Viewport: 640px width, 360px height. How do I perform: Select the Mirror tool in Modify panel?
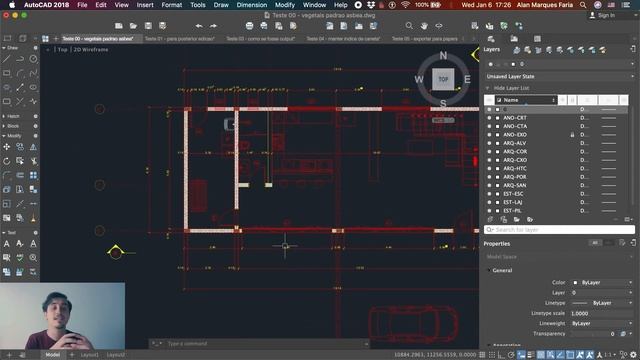coord(33,147)
